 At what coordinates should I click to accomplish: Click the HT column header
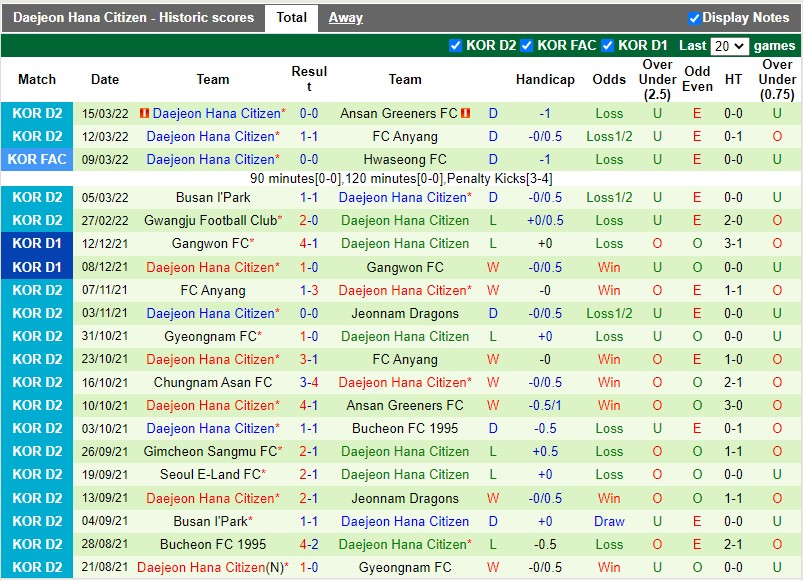733,79
